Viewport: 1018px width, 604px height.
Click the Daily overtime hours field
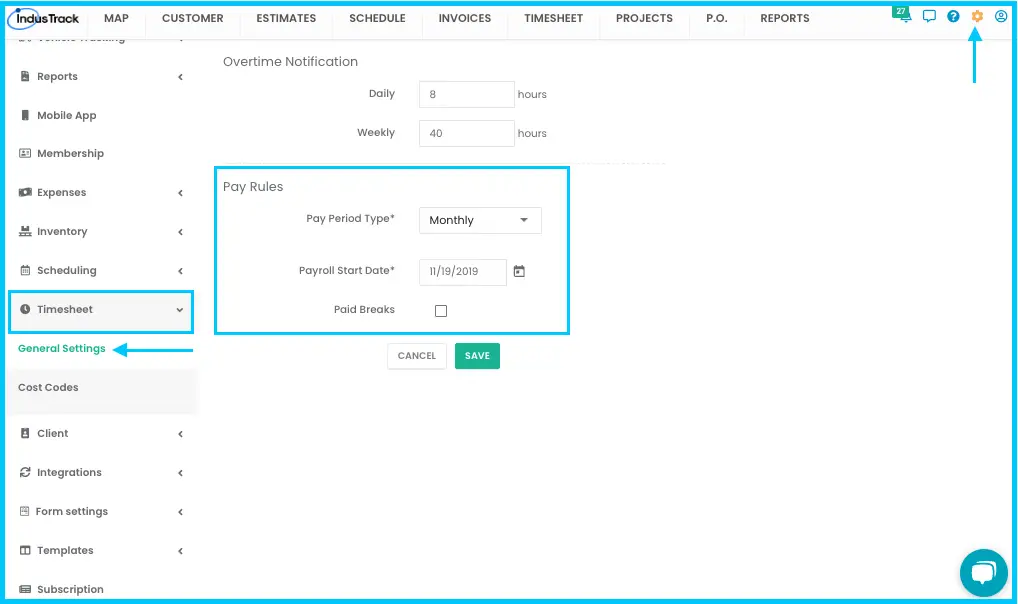pyautogui.click(x=467, y=94)
